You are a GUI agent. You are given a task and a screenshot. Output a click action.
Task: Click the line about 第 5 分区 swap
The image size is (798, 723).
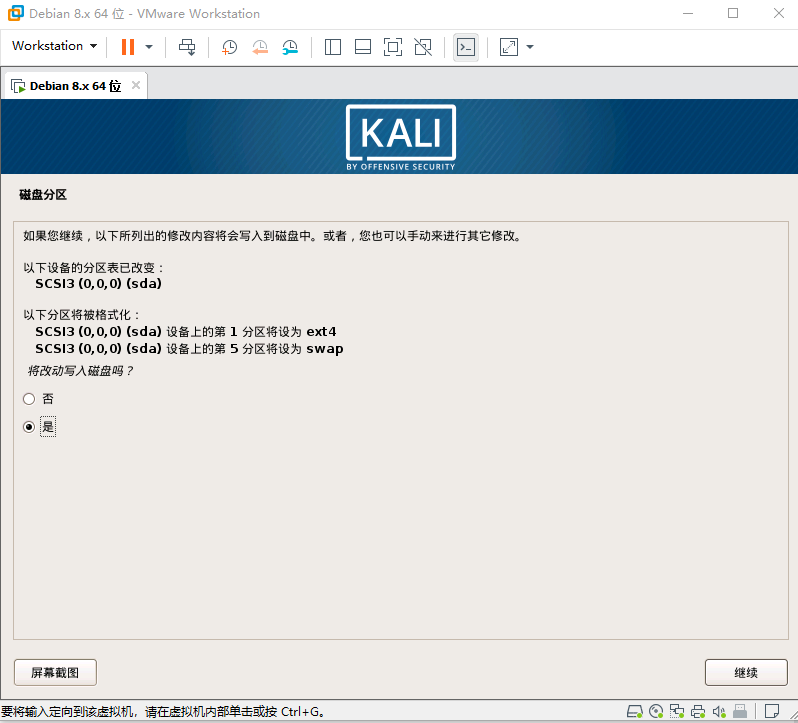pos(189,349)
